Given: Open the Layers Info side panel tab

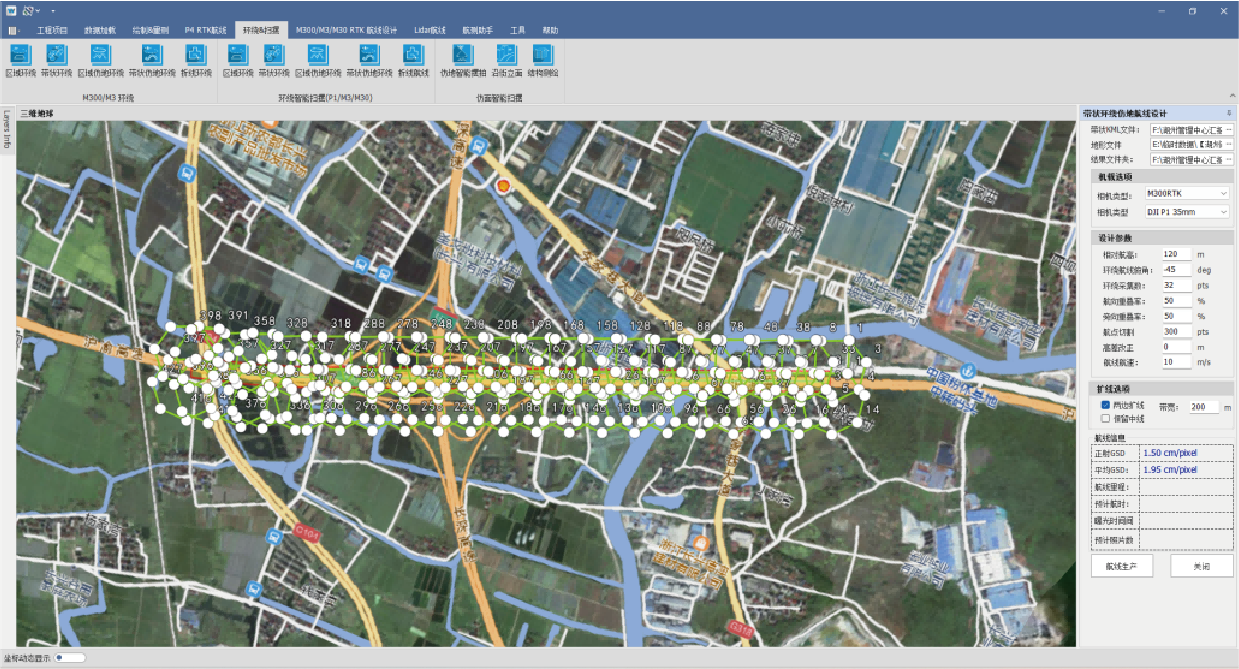Looking at the screenshot, I should (x=6, y=129).
